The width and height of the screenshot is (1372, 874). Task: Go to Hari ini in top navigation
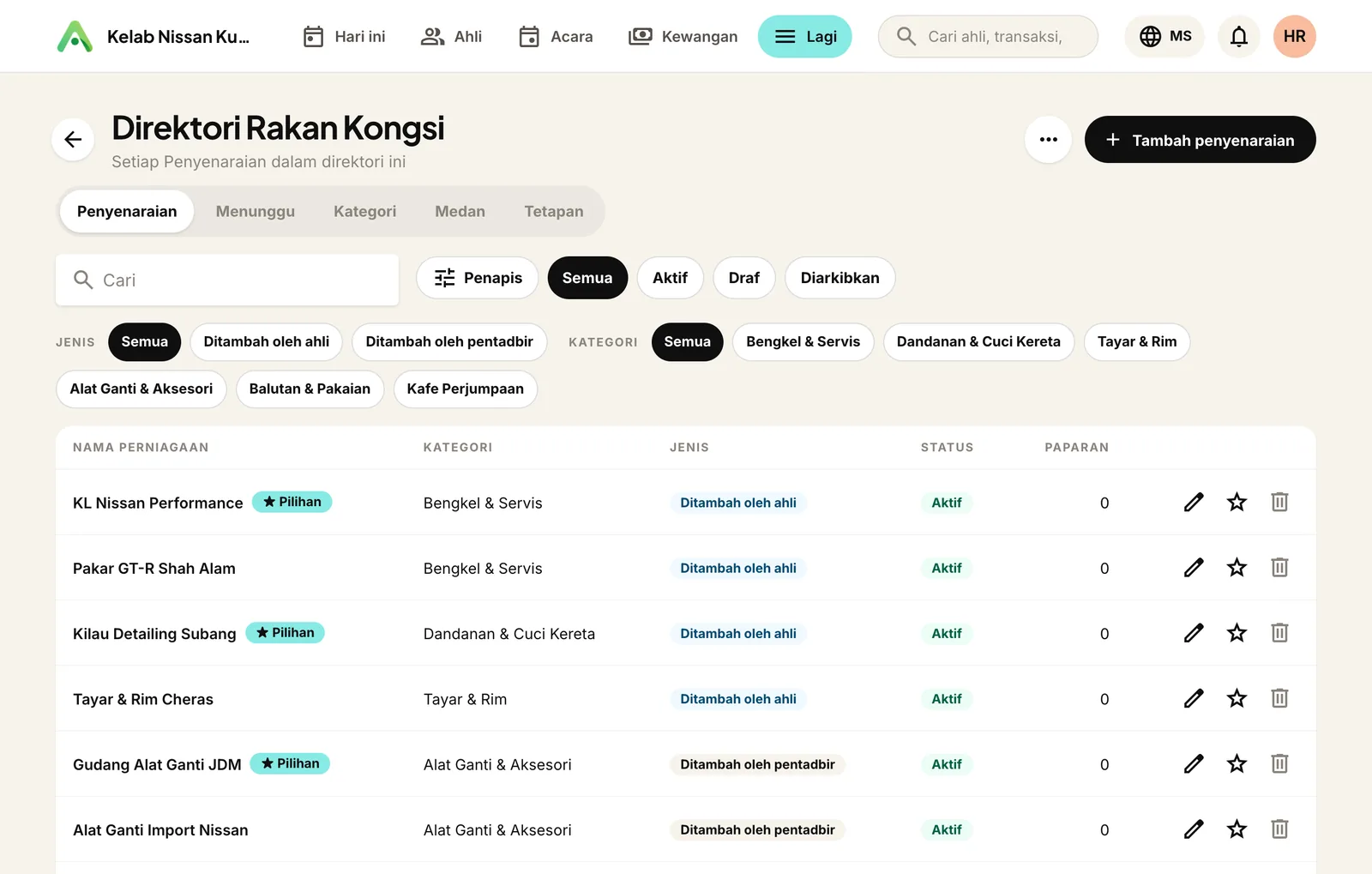pos(344,36)
